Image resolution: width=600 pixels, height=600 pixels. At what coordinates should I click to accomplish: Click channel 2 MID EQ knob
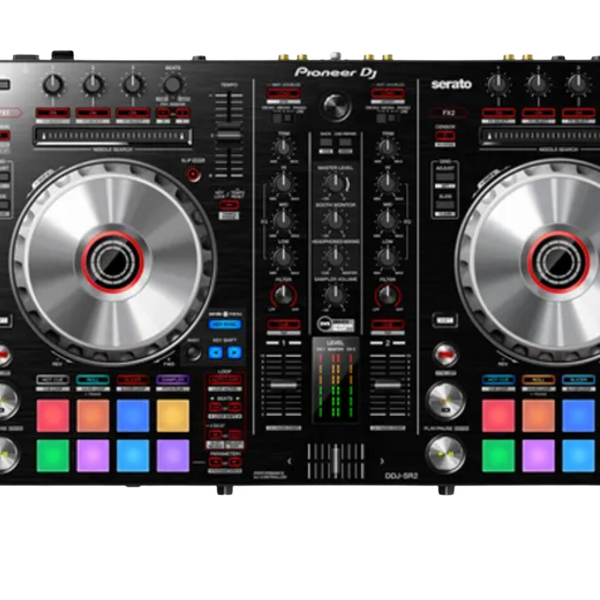pyautogui.click(x=387, y=220)
